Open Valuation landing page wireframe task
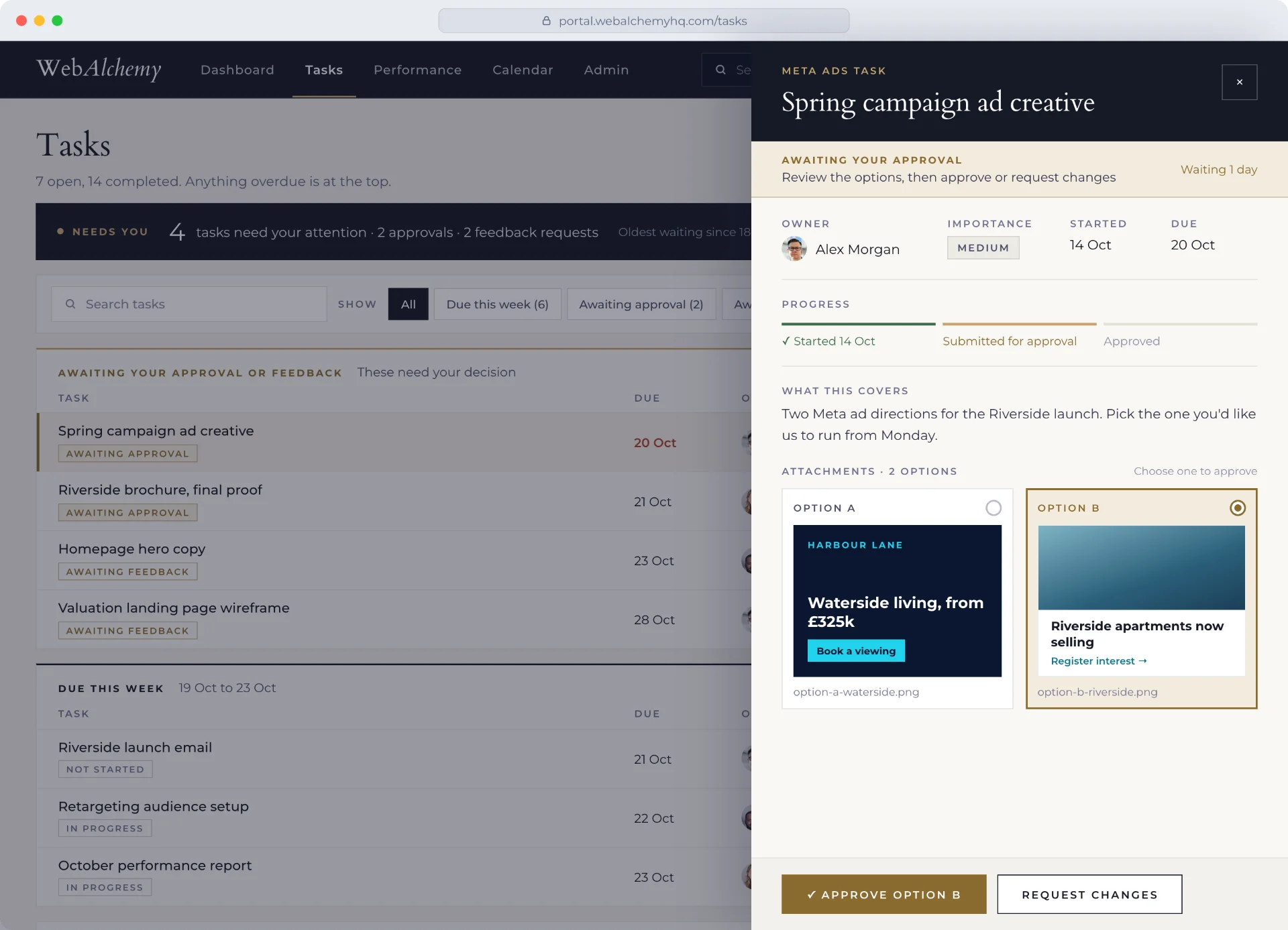 tap(394, 619)
